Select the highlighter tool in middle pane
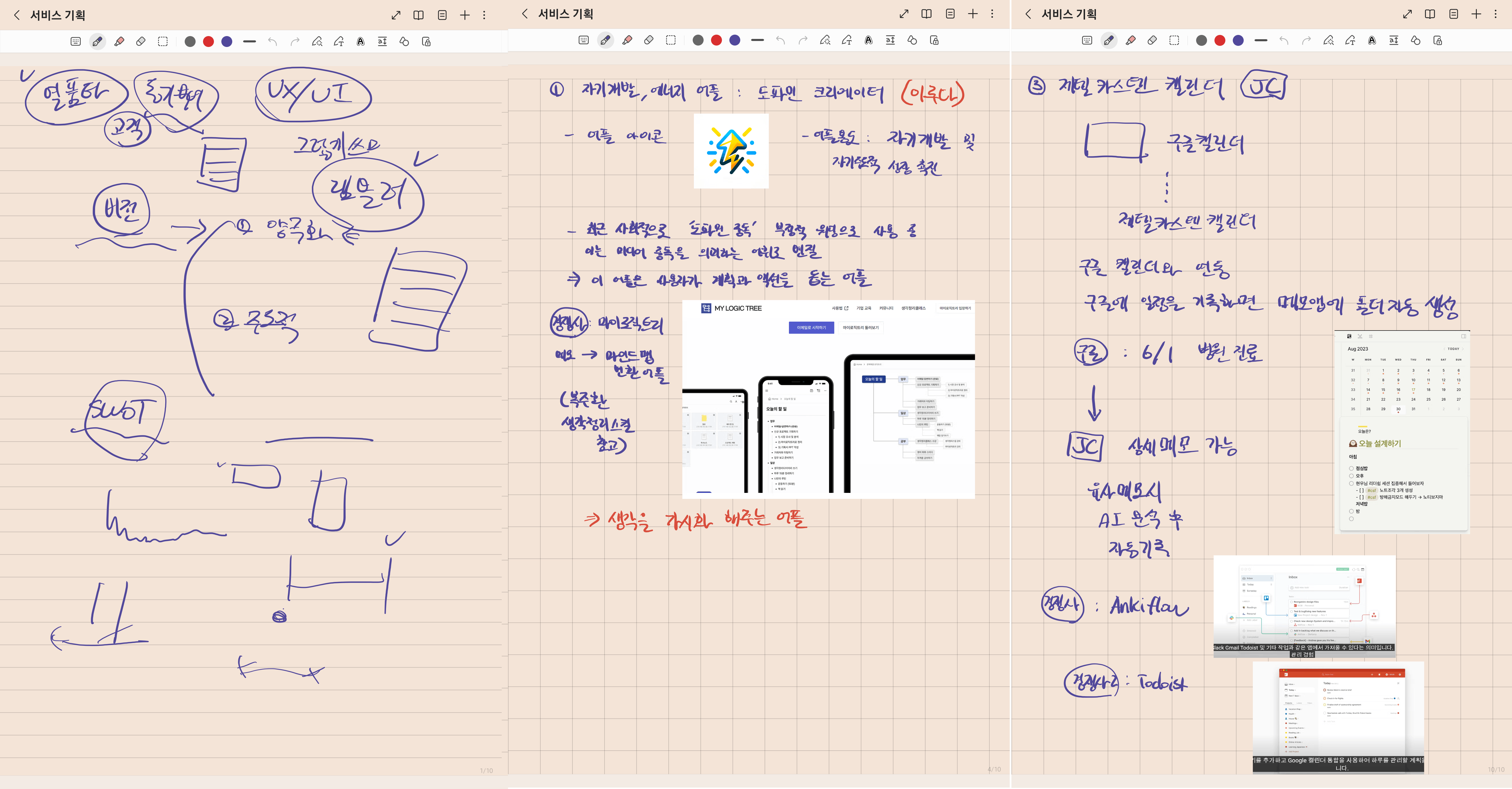This screenshot has width=1512, height=789. click(x=627, y=40)
